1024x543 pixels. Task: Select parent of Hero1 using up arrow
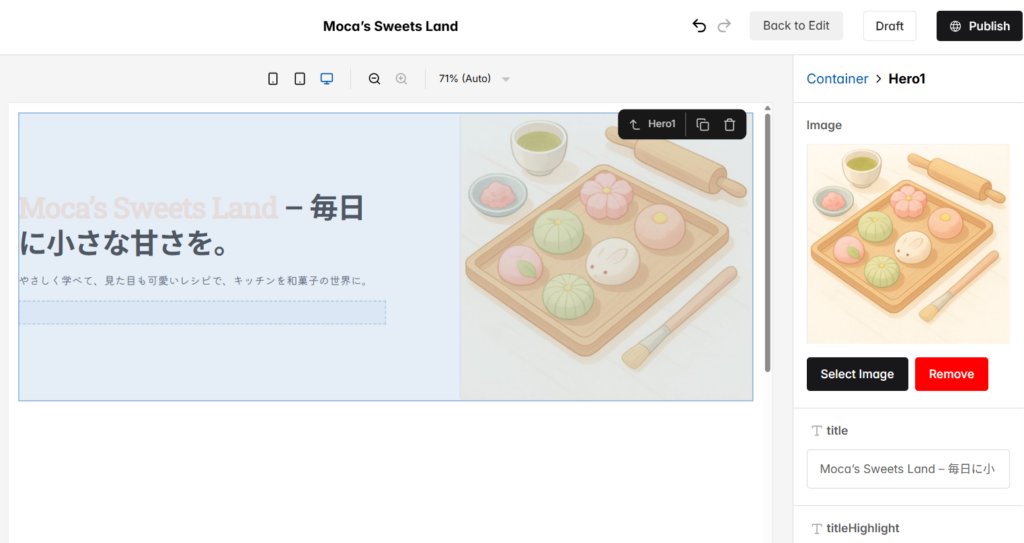pyautogui.click(x=634, y=125)
